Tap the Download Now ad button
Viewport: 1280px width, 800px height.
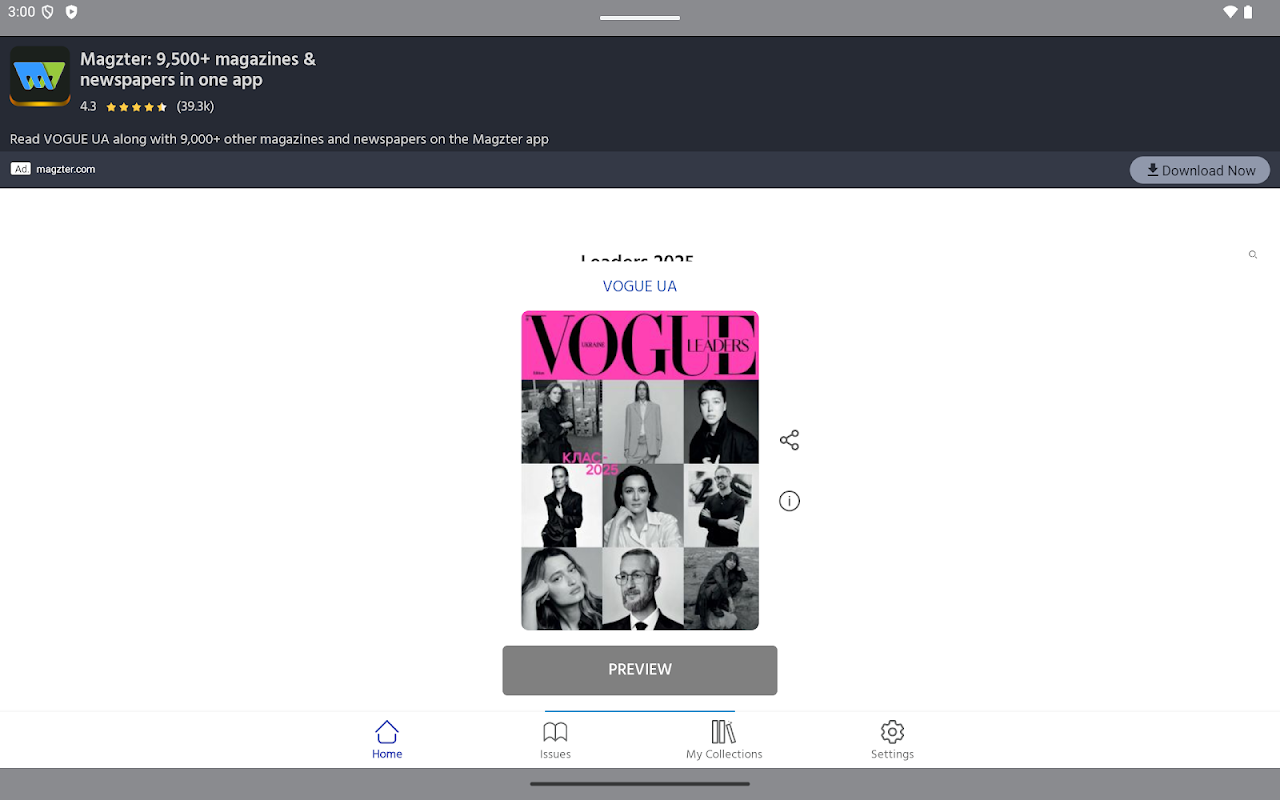coord(1200,170)
